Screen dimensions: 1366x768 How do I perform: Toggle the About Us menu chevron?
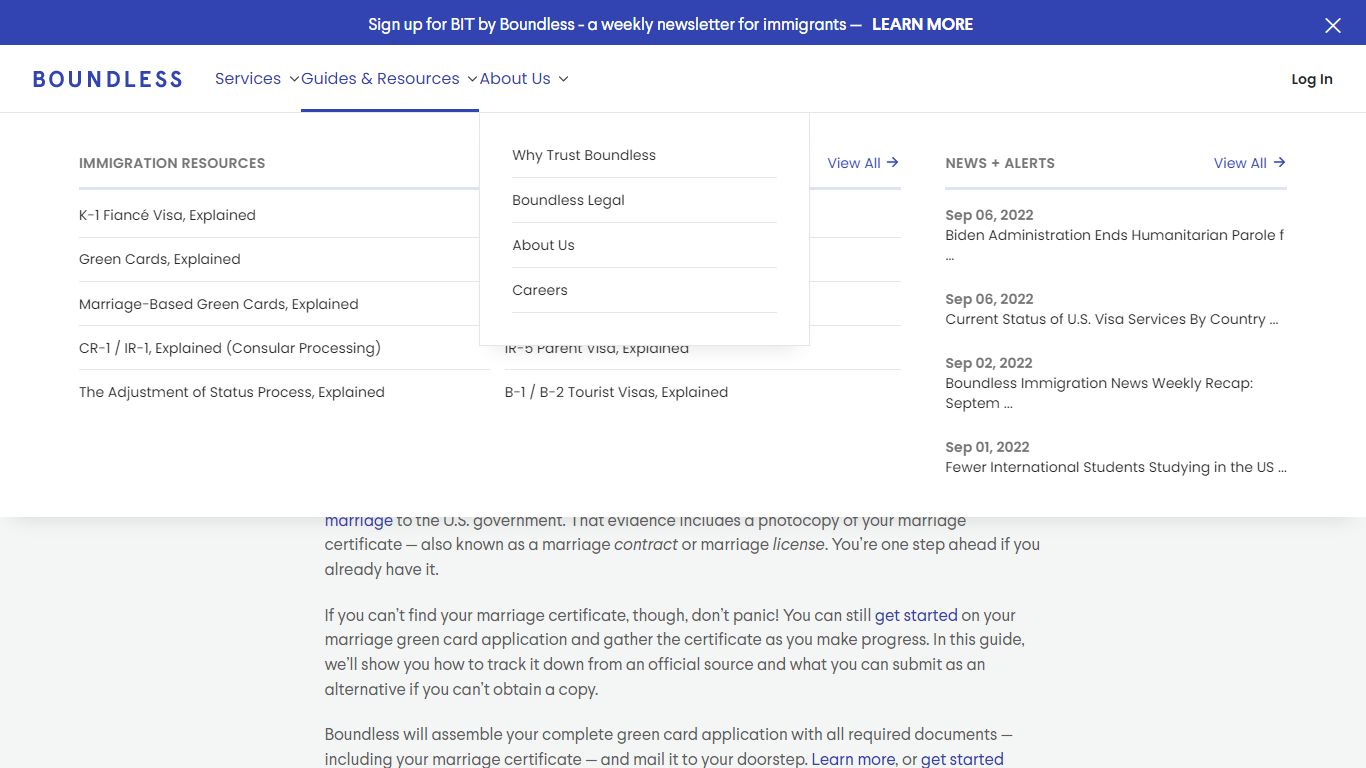pos(563,79)
